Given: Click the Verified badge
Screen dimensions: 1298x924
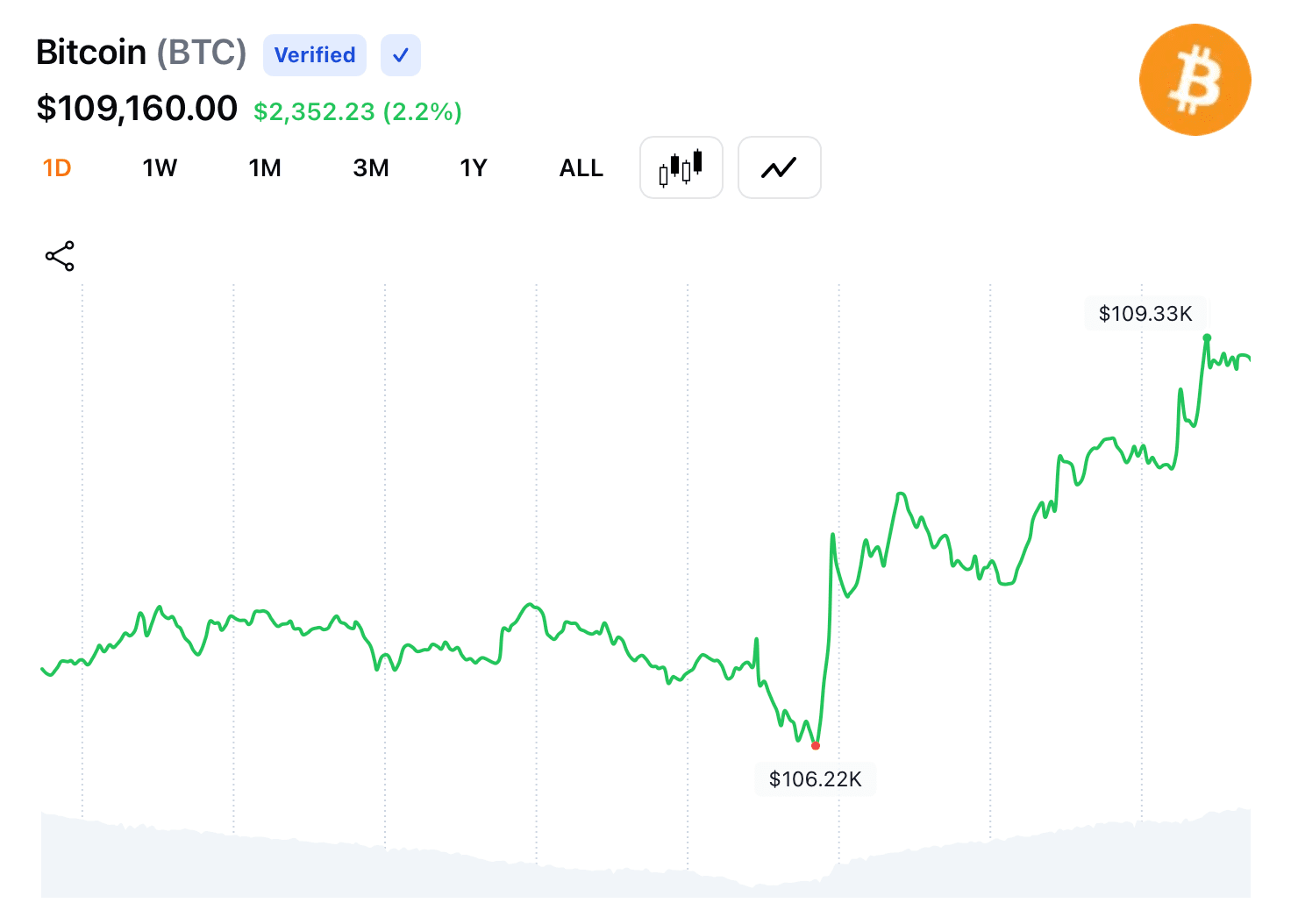Looking at the screenshot, I should (315, 55).
